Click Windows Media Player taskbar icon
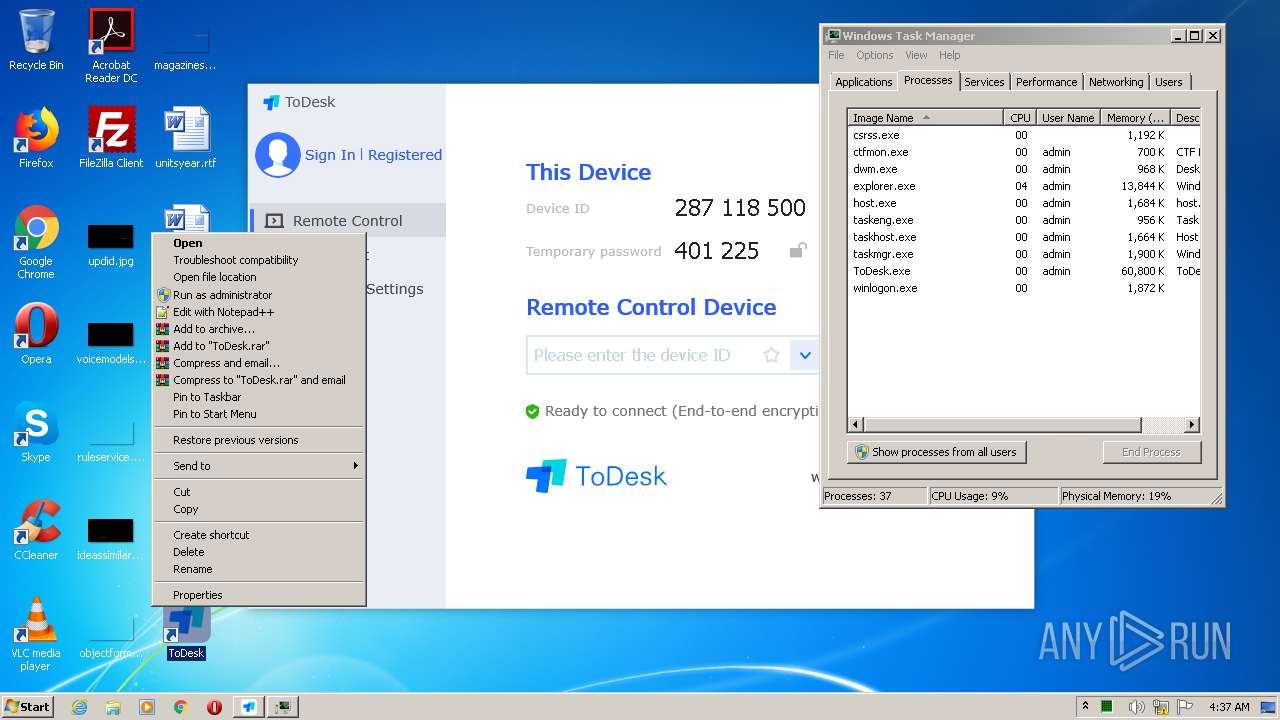Screen dimensions: 1280x720 (x=147, y=707)
